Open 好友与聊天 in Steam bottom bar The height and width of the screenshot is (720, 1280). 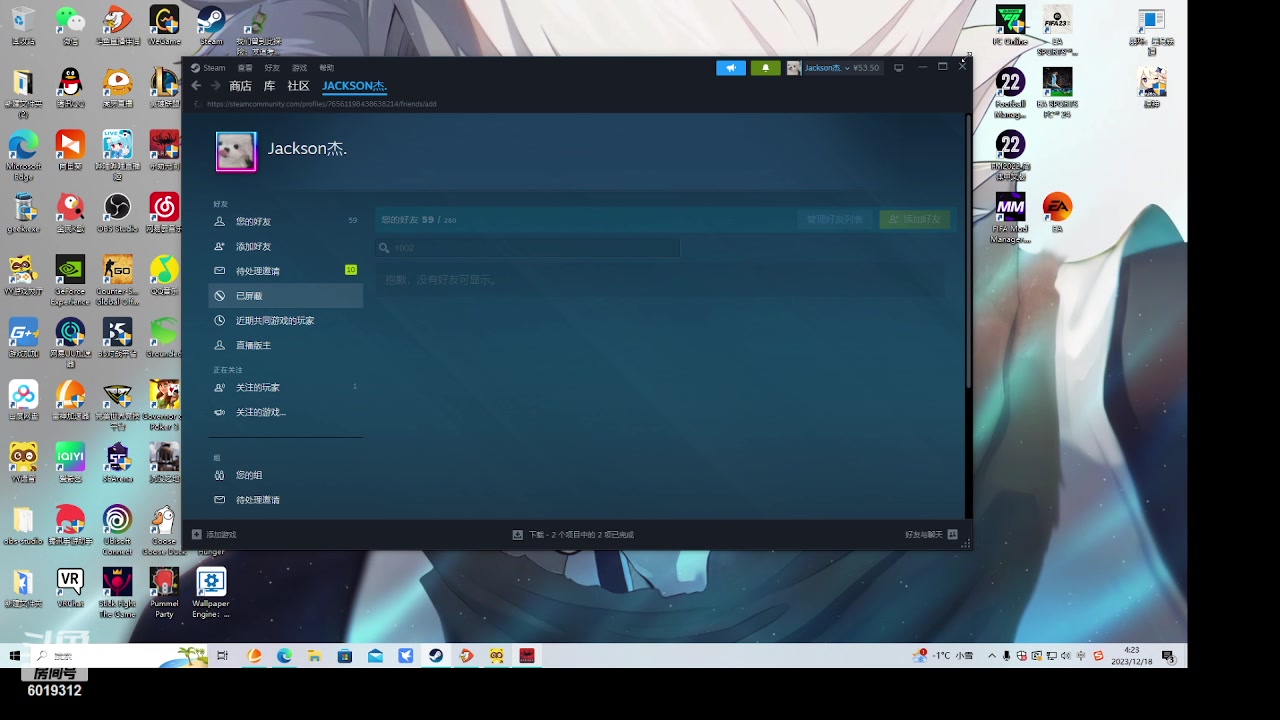tap(931, 535)
